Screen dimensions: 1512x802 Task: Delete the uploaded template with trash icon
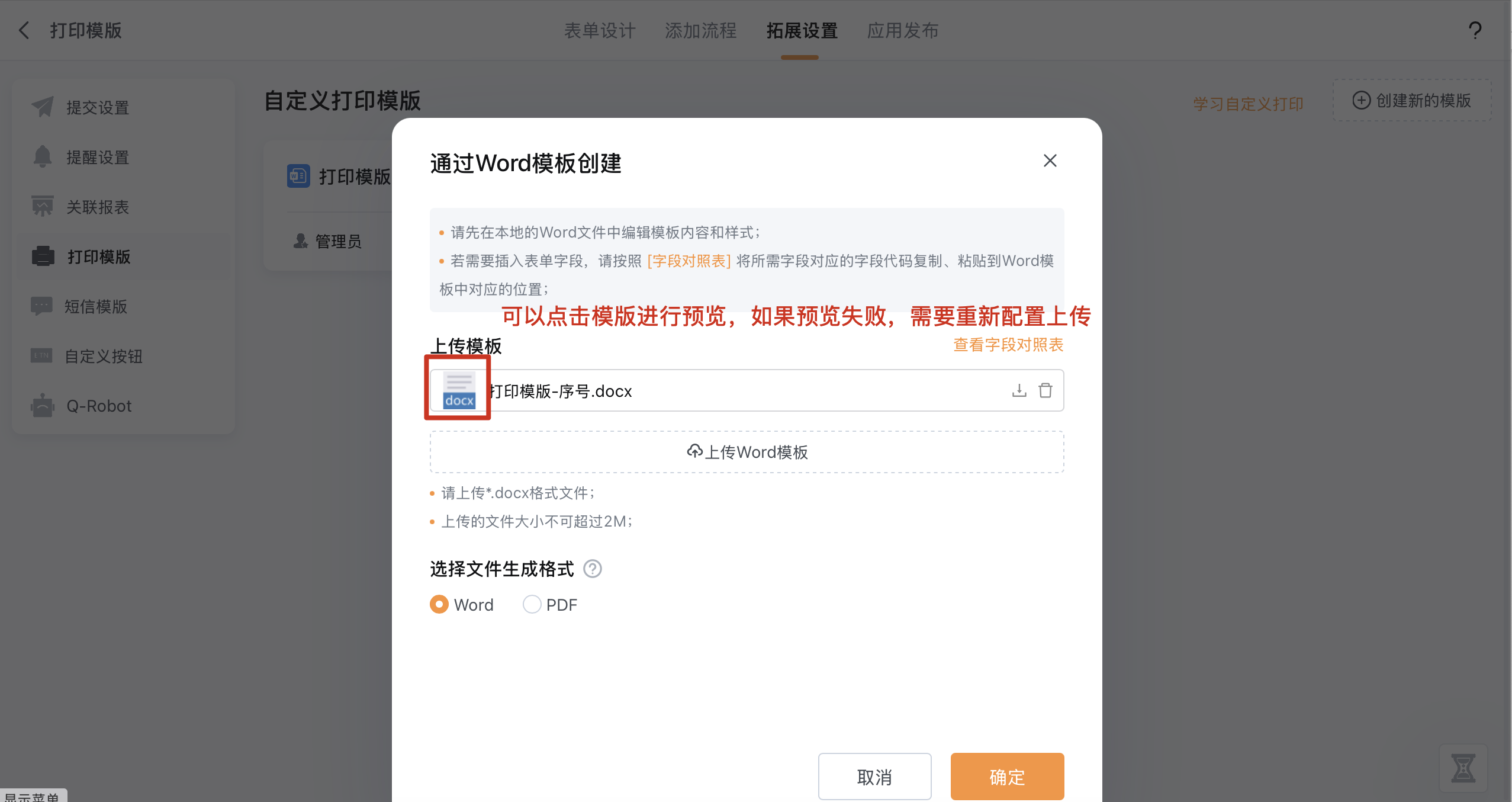pos(1045,390)
